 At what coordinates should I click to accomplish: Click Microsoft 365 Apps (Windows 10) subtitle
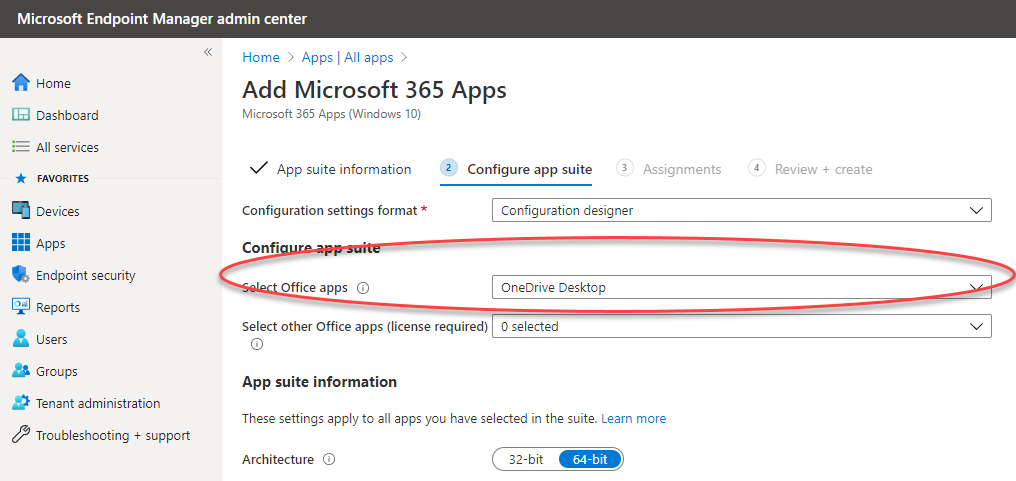[x=331, y=114]
